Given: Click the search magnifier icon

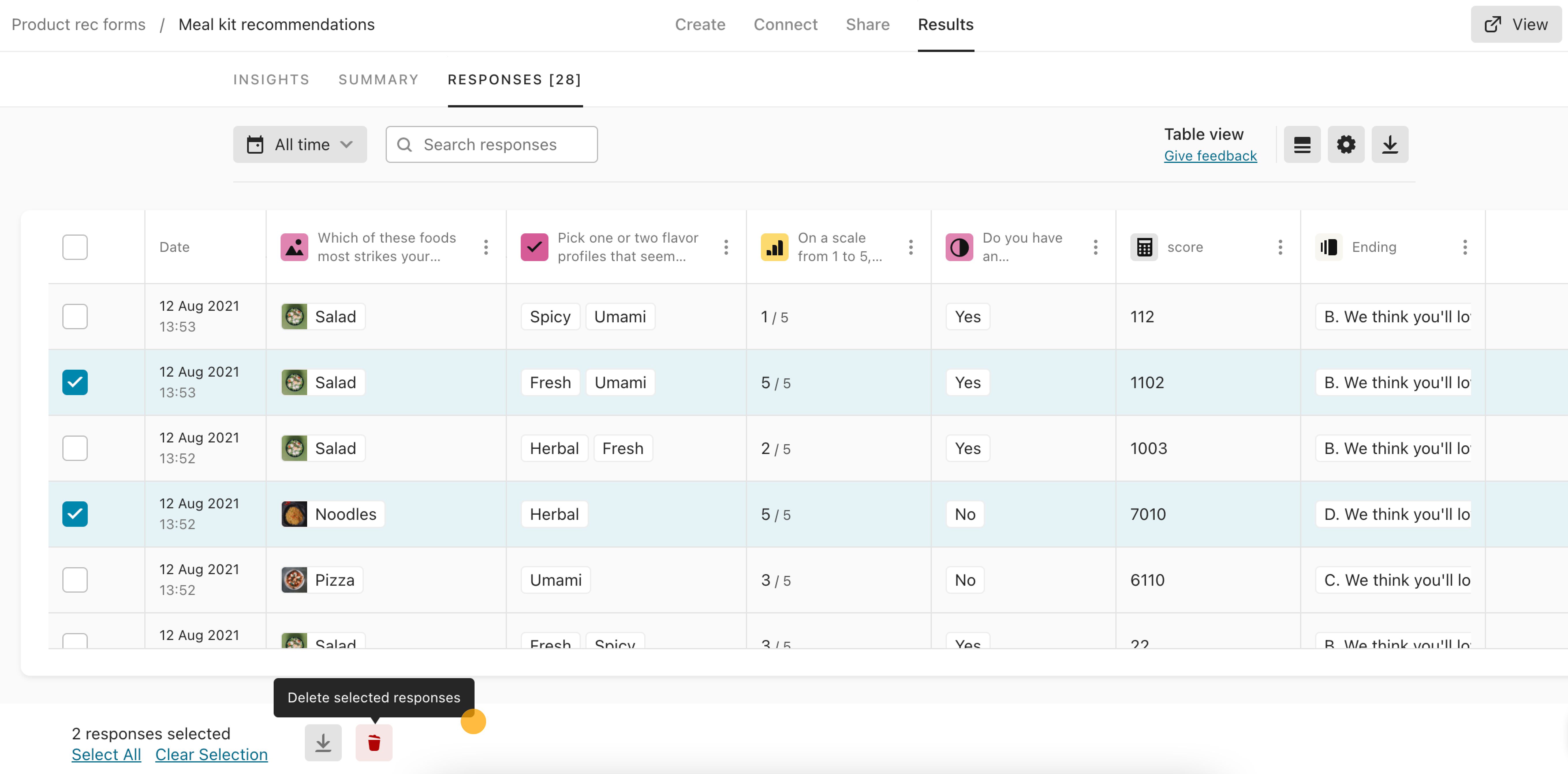Looking at the screenshot, I should click(x=404, y=144).
